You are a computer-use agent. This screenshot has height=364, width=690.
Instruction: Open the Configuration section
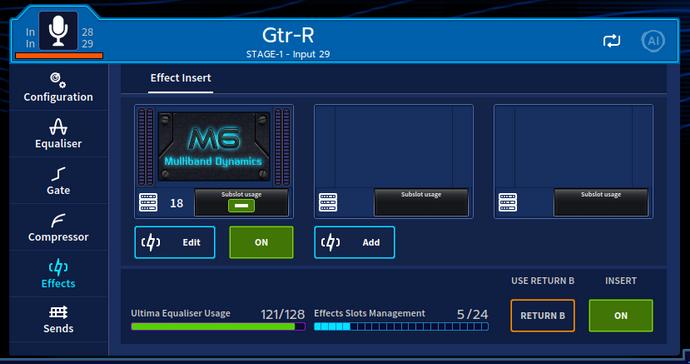(x=58, y=88)
